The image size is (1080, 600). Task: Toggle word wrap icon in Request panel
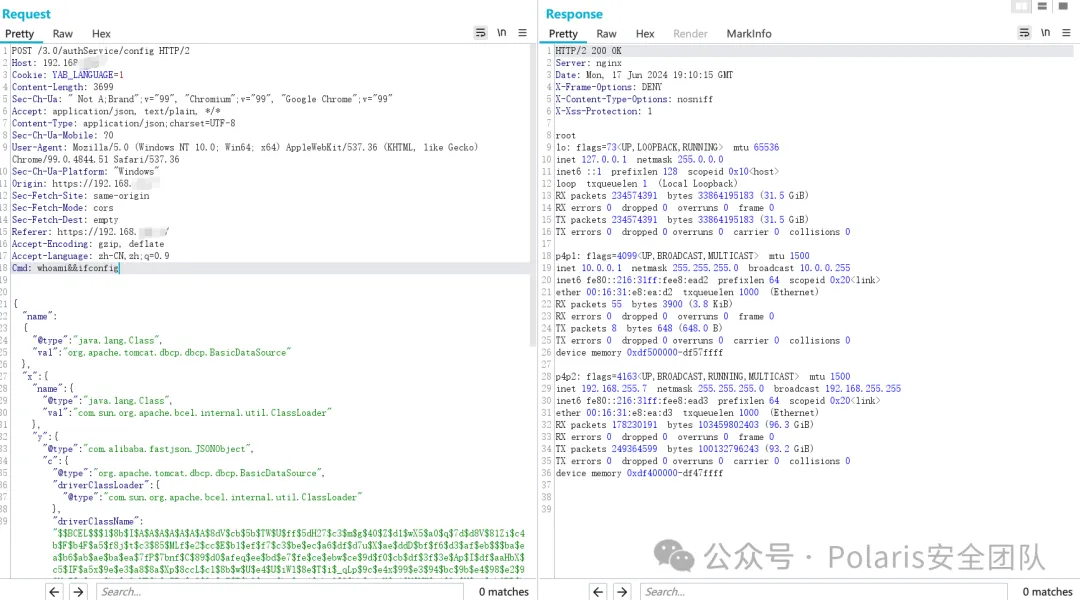click(480, 33)
